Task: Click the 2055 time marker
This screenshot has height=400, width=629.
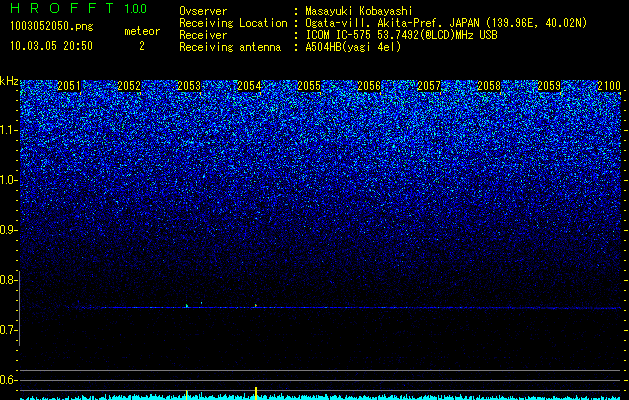Action: coord(309,86)
